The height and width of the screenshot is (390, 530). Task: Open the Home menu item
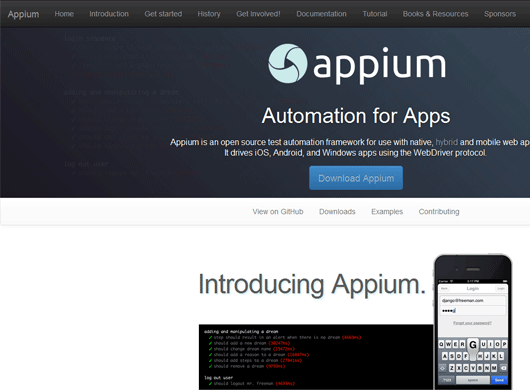[x=64, y=14]
